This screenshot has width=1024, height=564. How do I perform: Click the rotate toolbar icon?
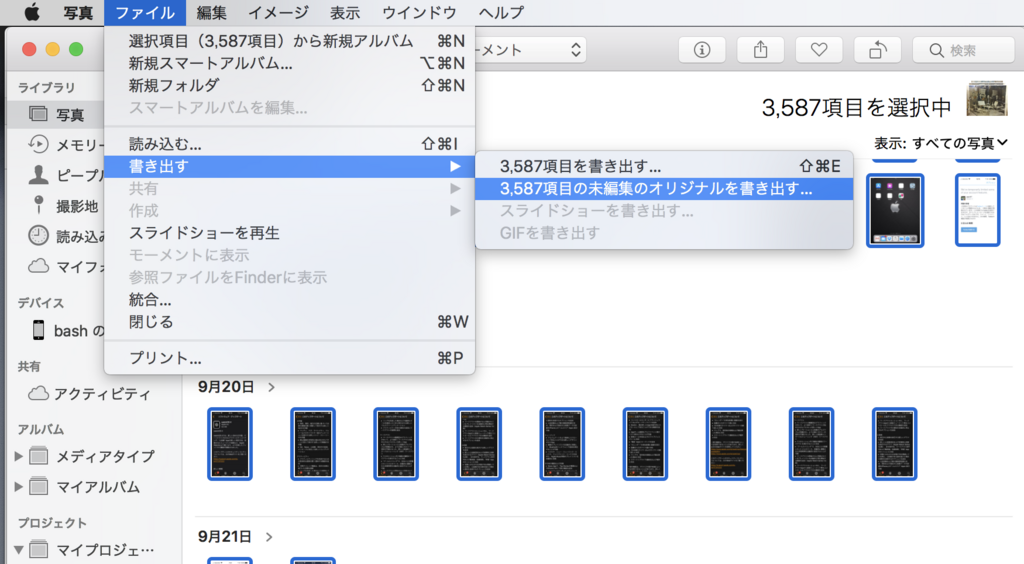pyautogui.click(x=878, y=50)
